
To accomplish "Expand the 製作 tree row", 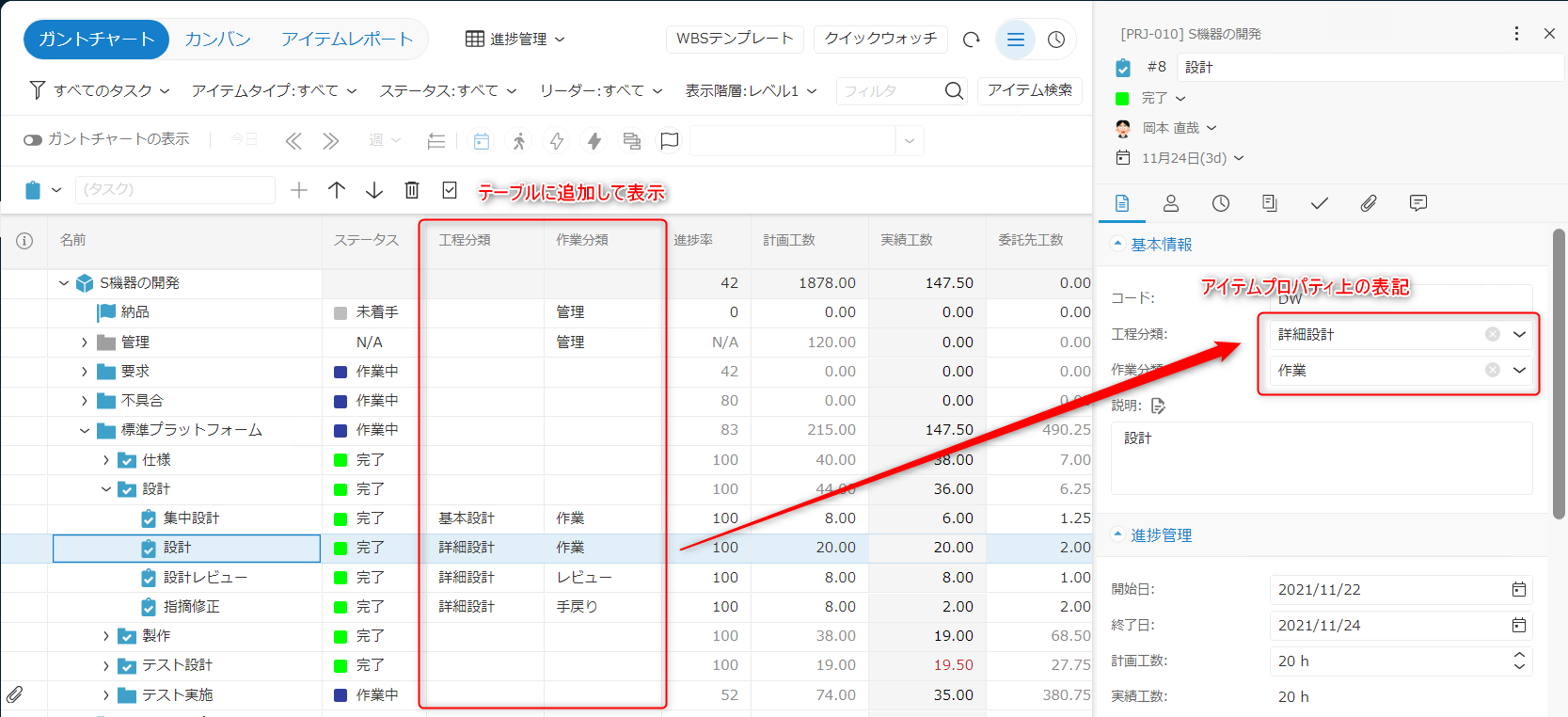I will point(106,636).
